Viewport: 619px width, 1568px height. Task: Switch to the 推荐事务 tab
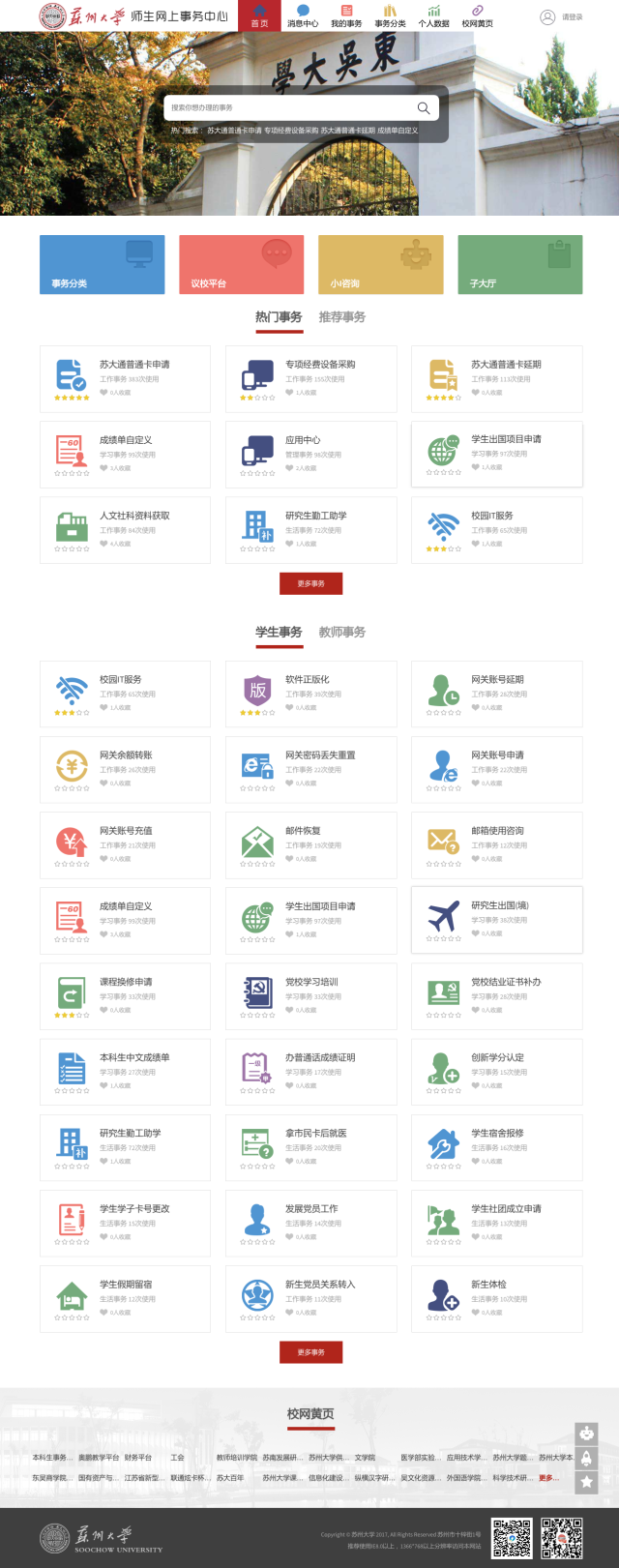coord(341,317)
